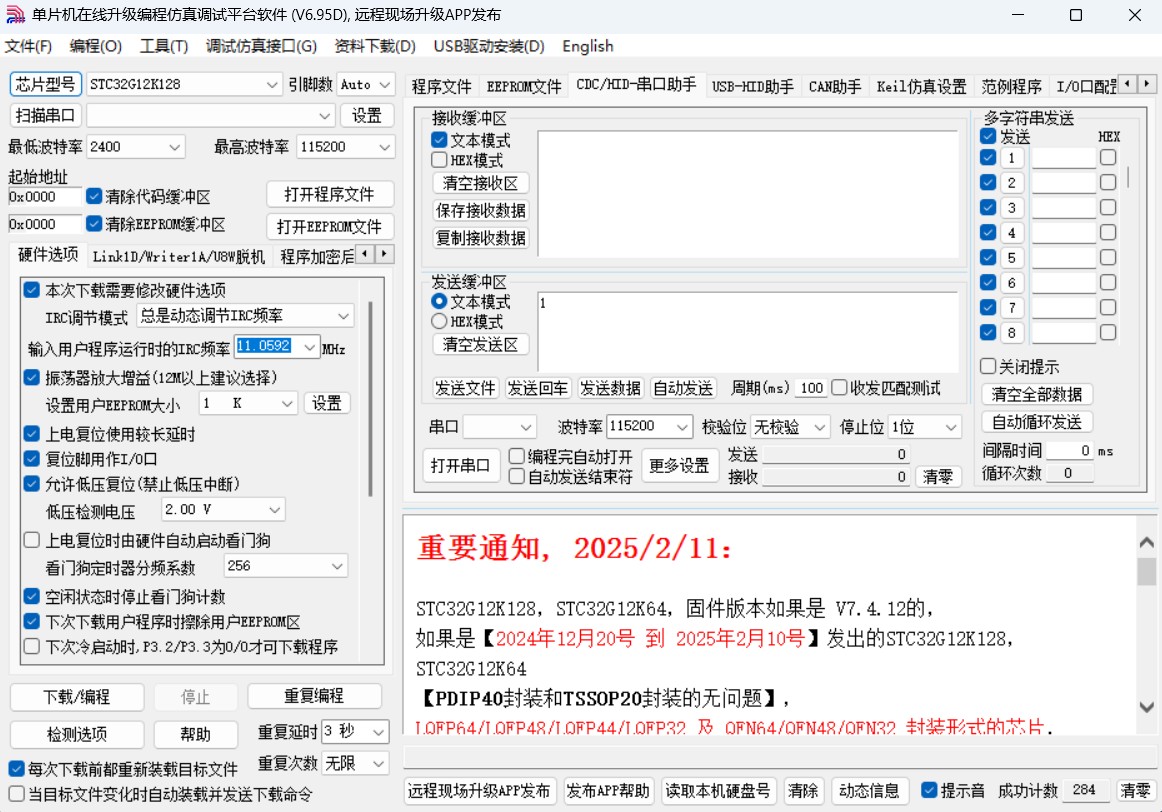Open 资料下载(D) menu
This screenshot has width=1162, height=812.
[375, 46]
